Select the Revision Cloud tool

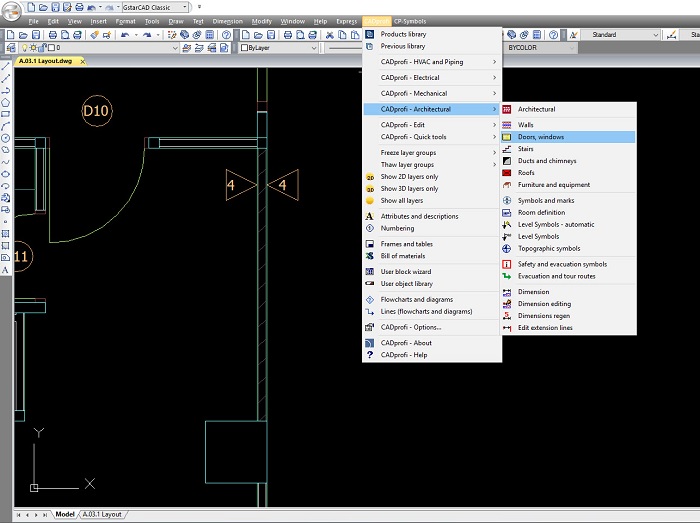(x=5, y=150)
